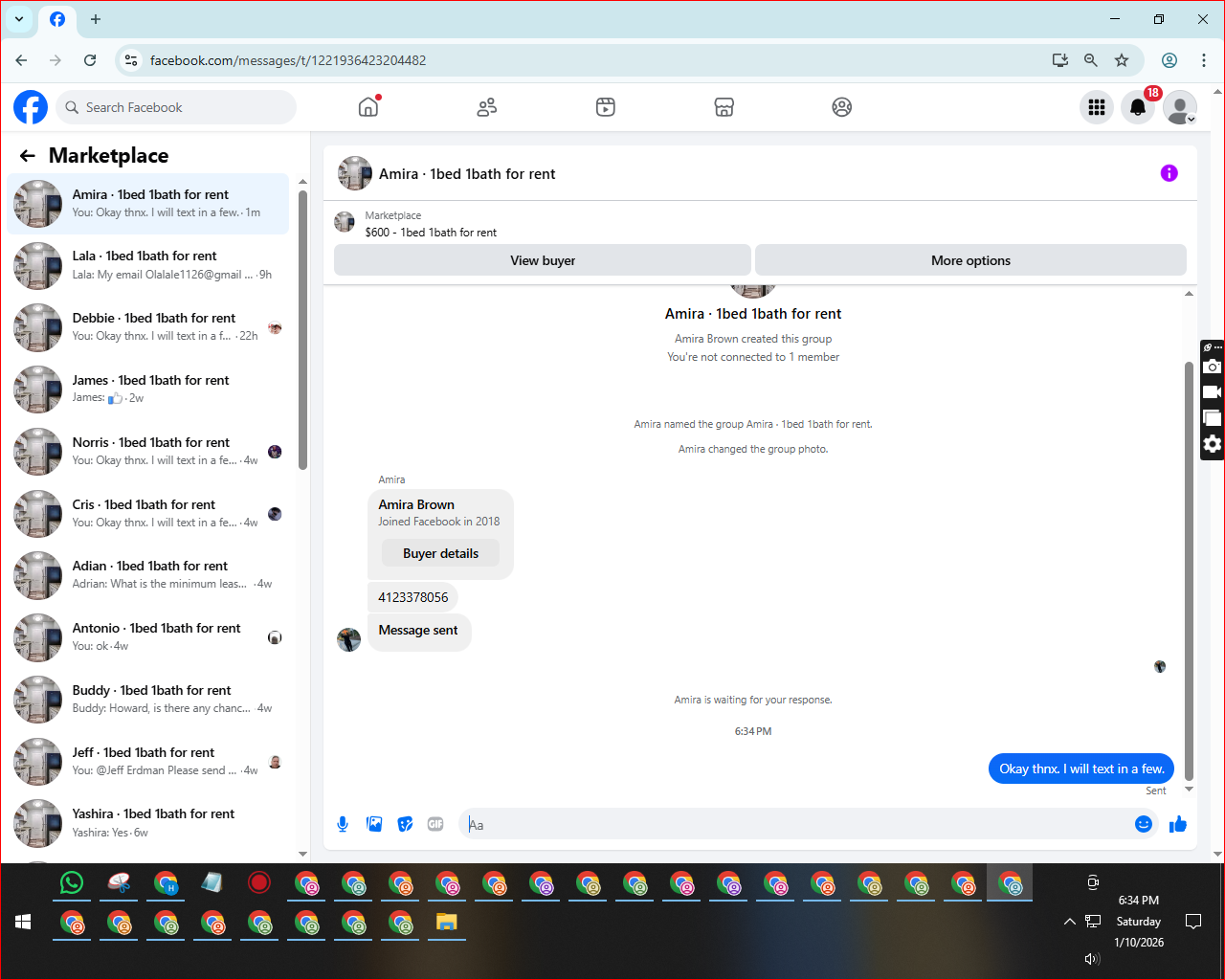Click Amira Brown name in buyer card
This screenshot has width=1225, height=980.
click(416, 504)
